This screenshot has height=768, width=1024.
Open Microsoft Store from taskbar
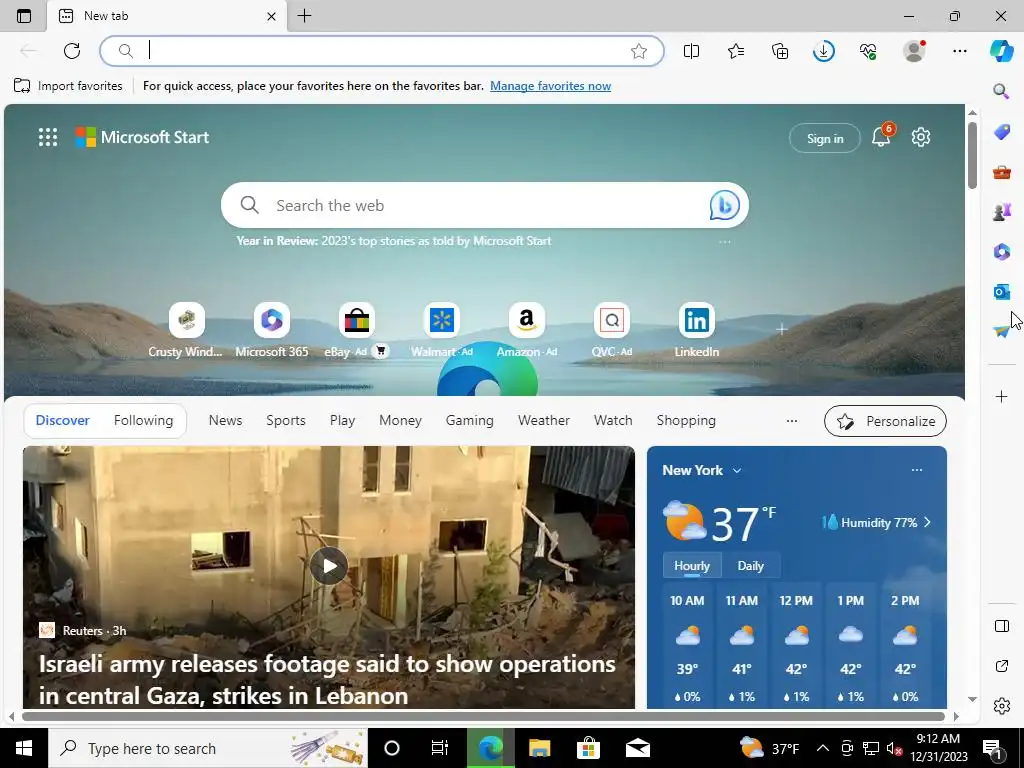tap(588, 748)
